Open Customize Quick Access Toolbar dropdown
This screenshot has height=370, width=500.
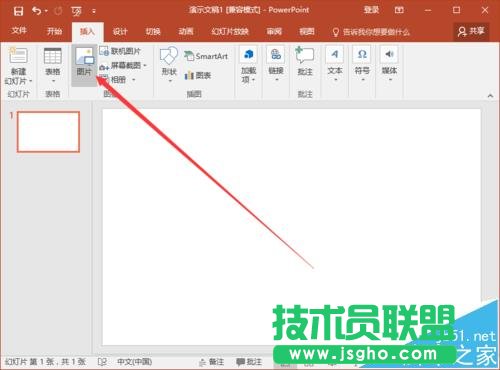click(94, 12)
